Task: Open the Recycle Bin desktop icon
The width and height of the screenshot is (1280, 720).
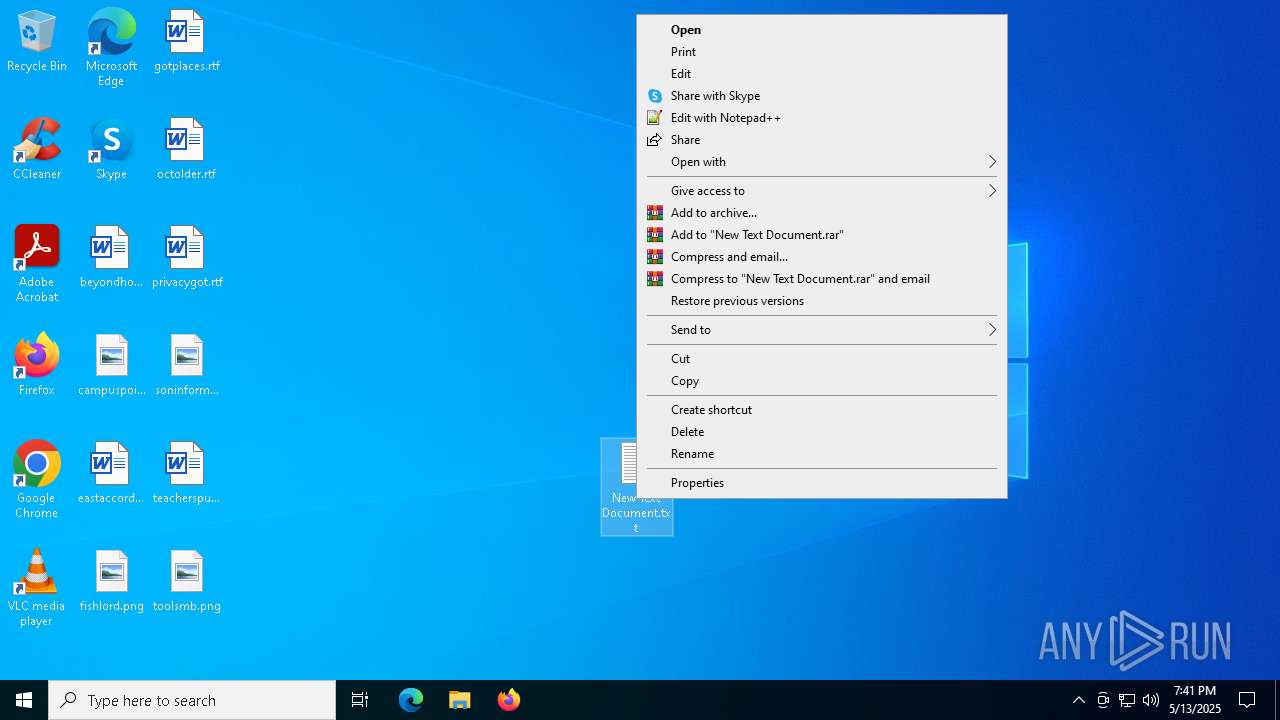Action: 37,42
